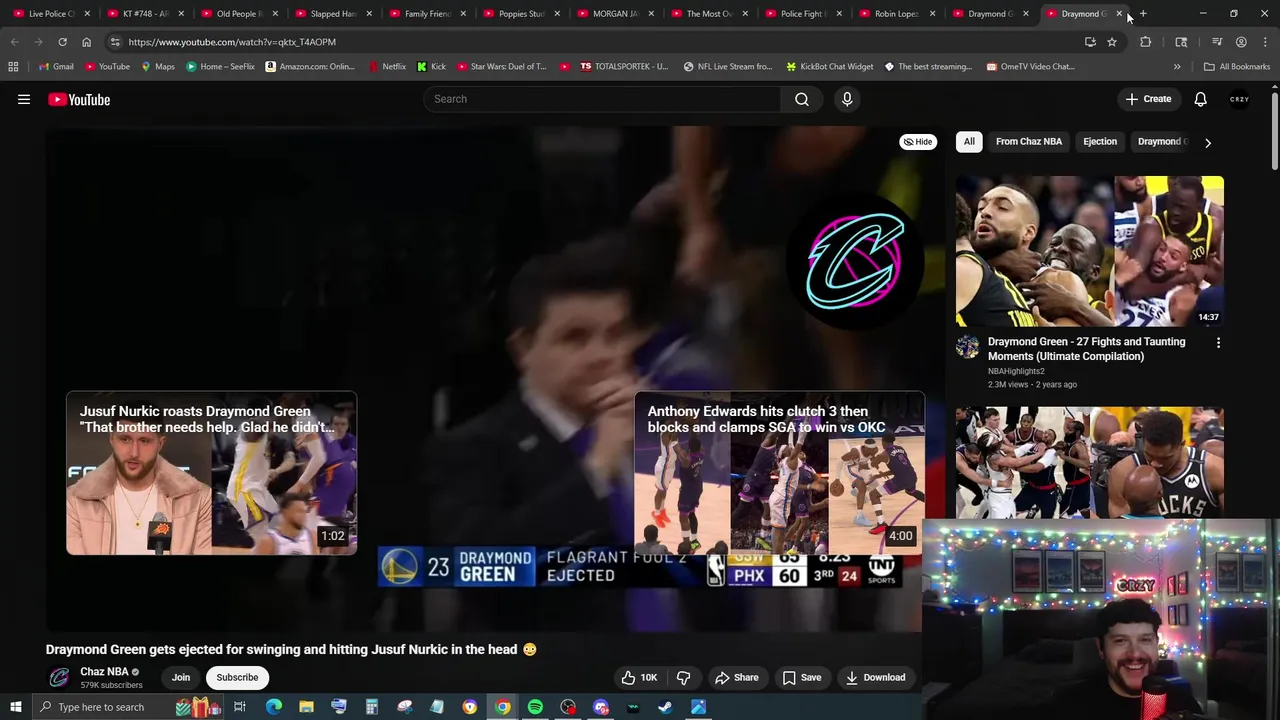
Task: Open Chaz NBA channel avatar
Action: click(59, 677)
